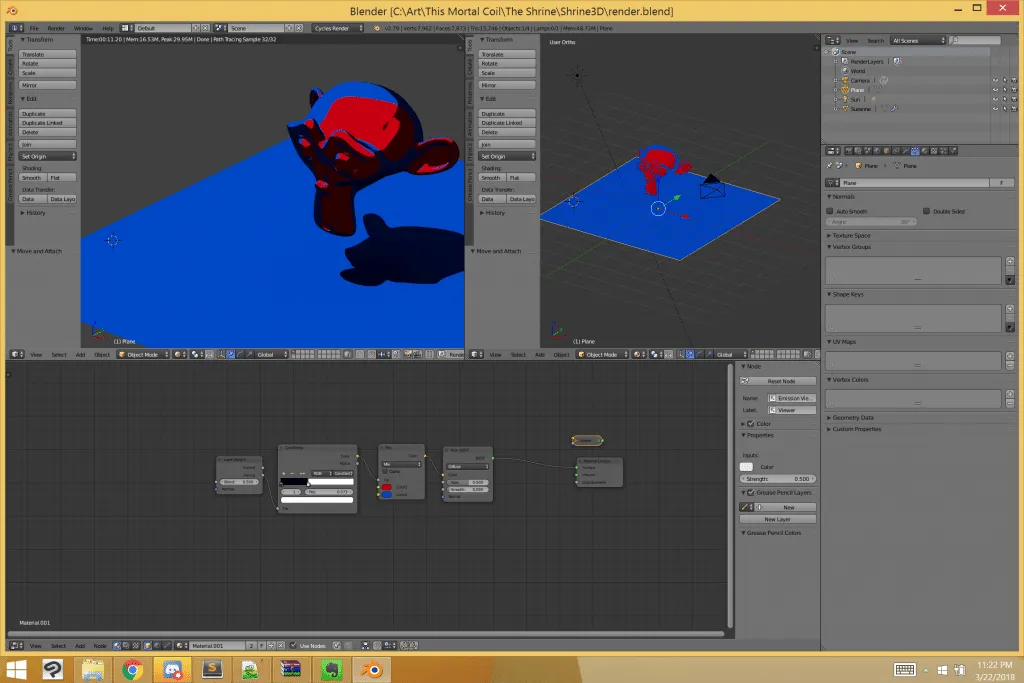Click the Reset Node button
The image size is (1024, 683).
[777, 381]
